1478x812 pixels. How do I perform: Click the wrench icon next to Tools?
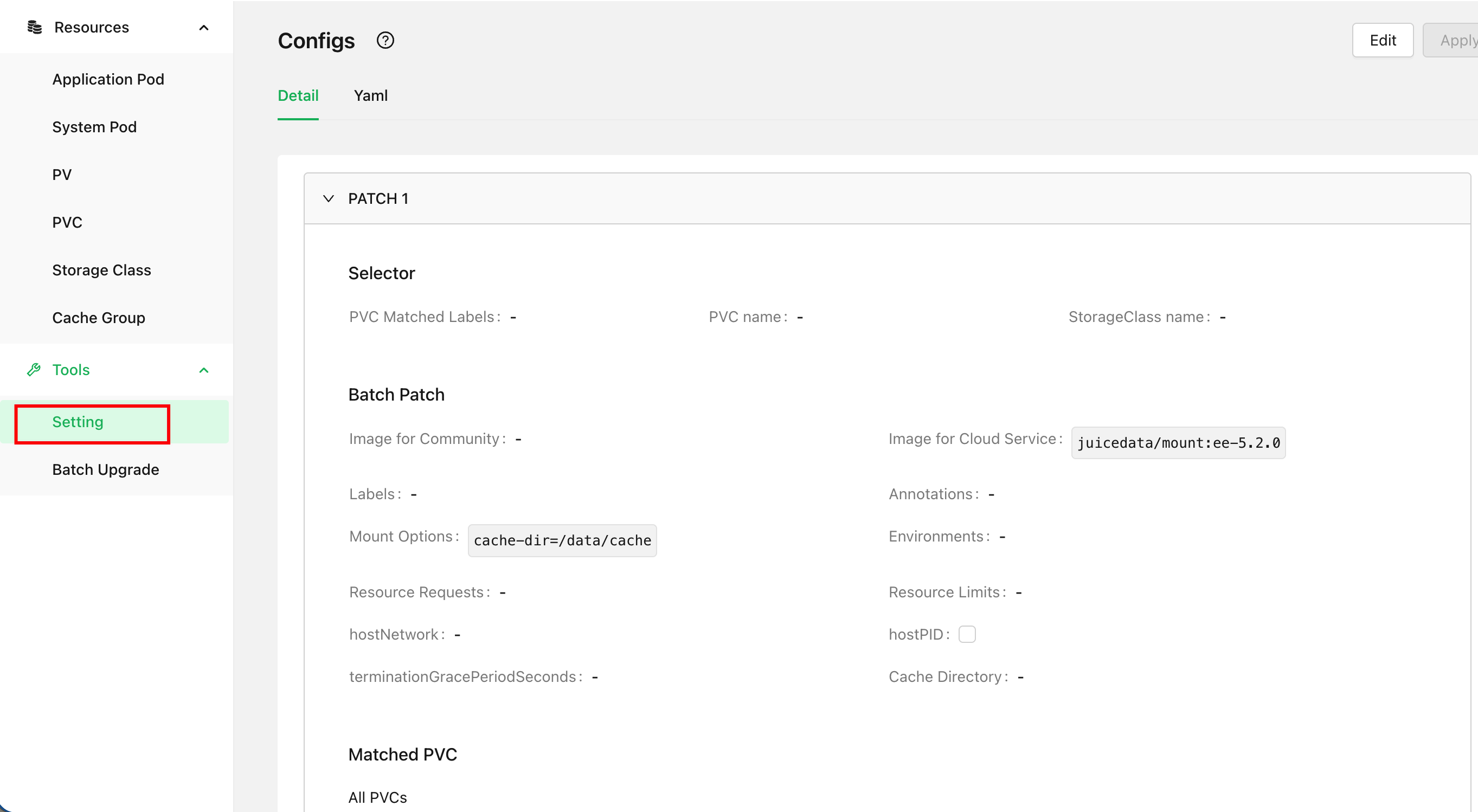pos(34,370)
